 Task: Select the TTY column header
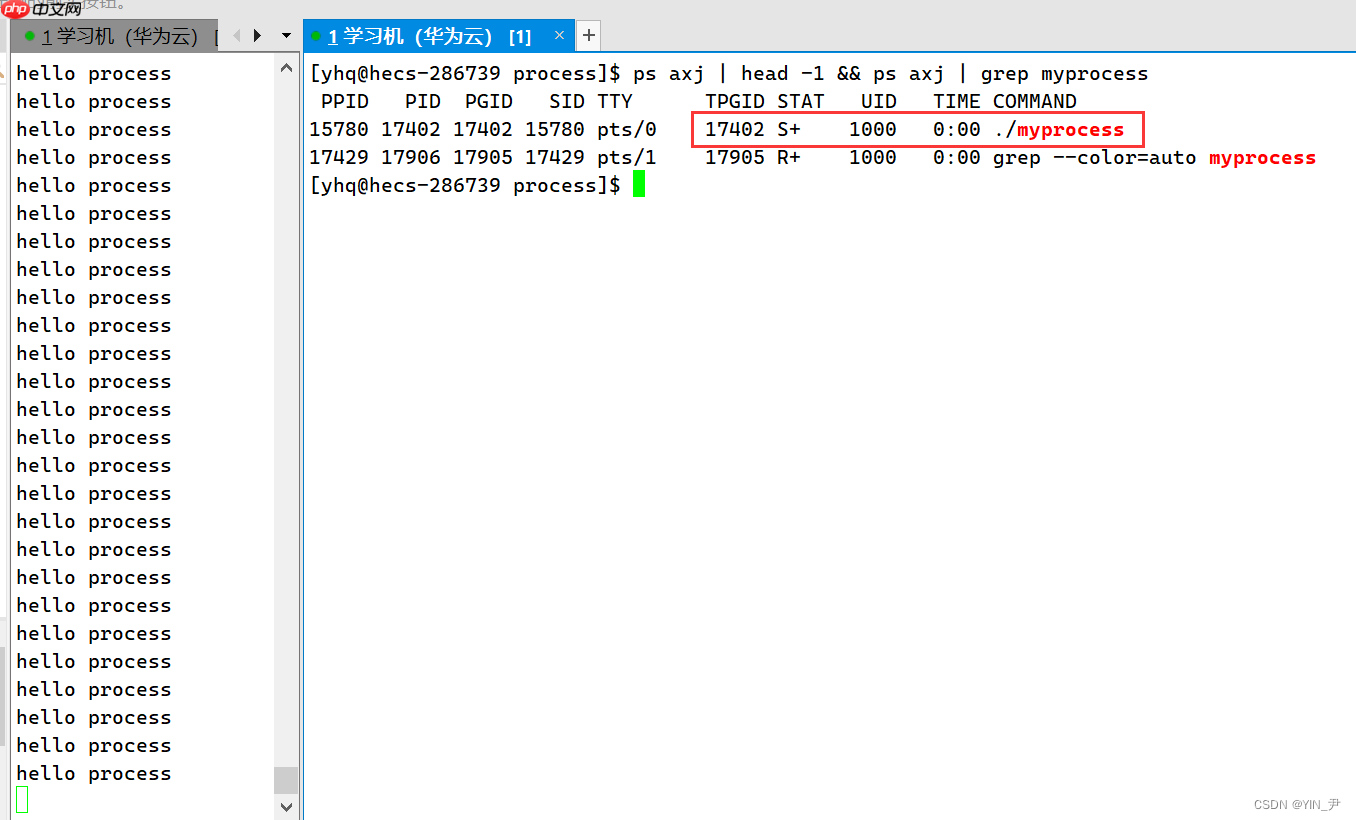point(615,101)
